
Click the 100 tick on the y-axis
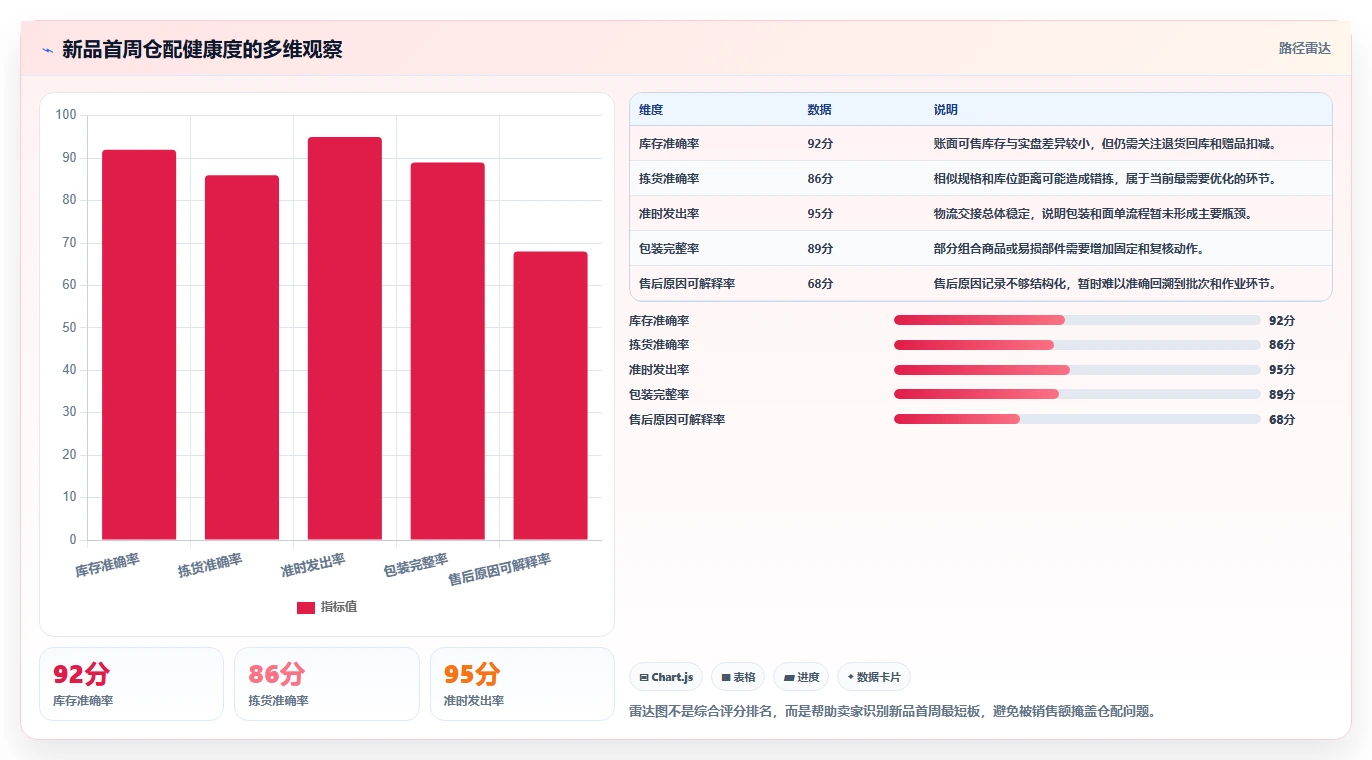tap(66, 115)
